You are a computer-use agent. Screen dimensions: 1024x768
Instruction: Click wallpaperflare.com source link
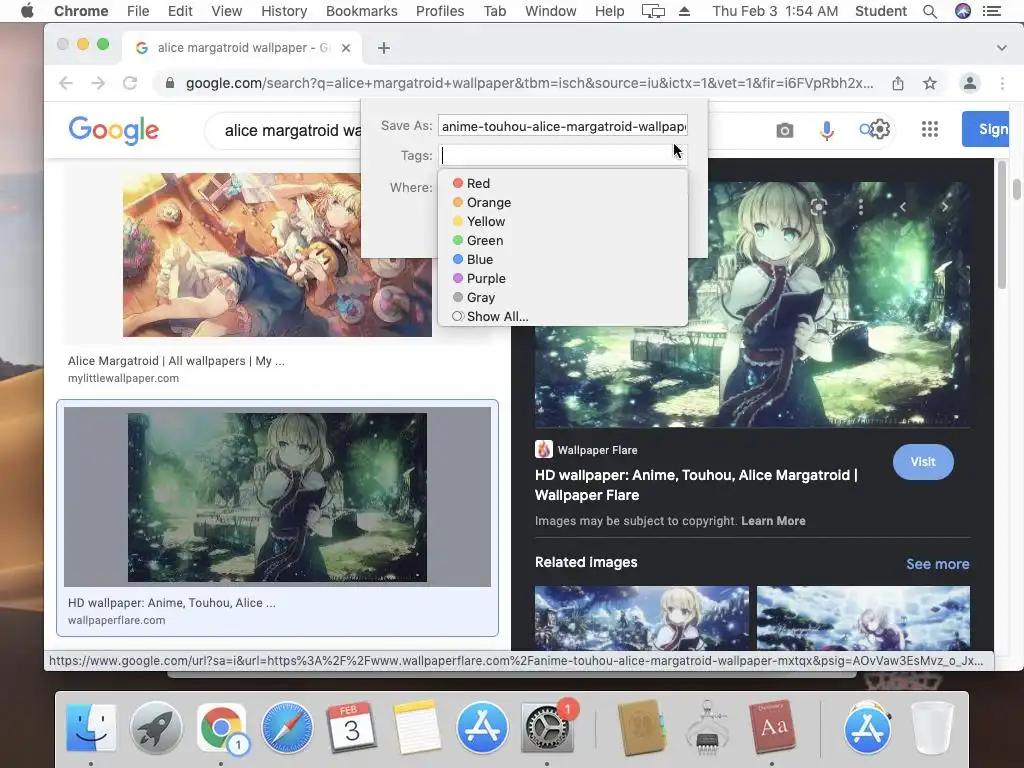coord(116,620)
